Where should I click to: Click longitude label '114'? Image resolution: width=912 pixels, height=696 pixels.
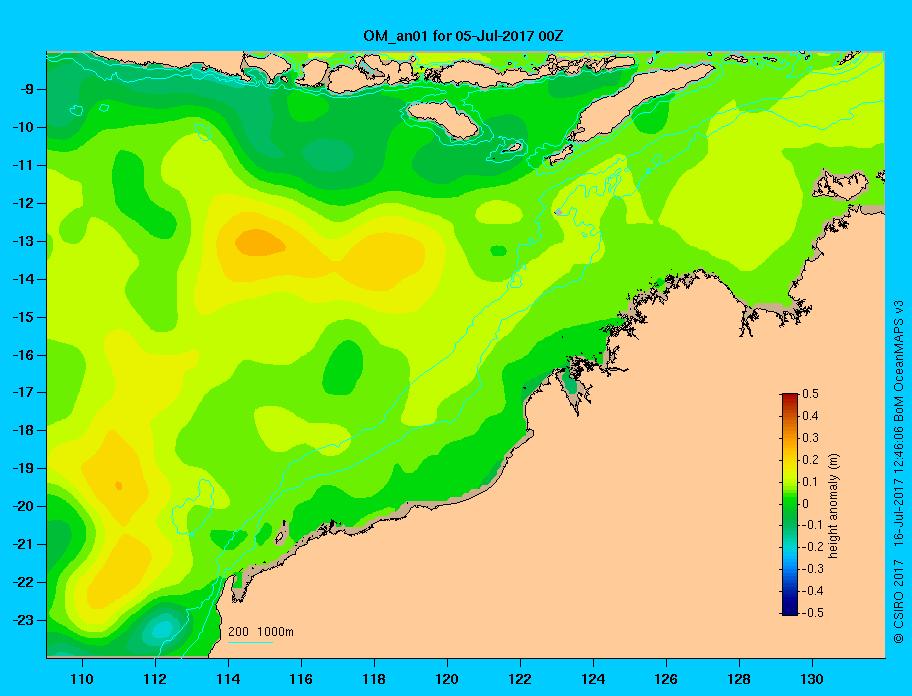[228, 679]
